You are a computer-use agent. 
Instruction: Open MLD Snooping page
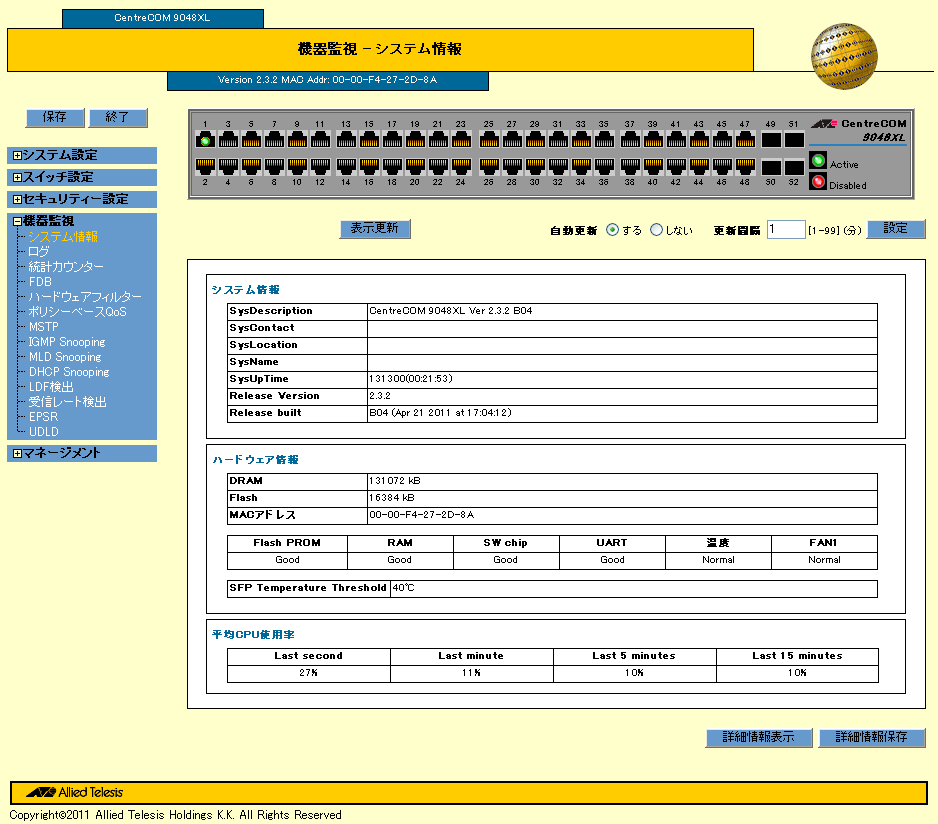pyautogui.click(x=65, y=357)
